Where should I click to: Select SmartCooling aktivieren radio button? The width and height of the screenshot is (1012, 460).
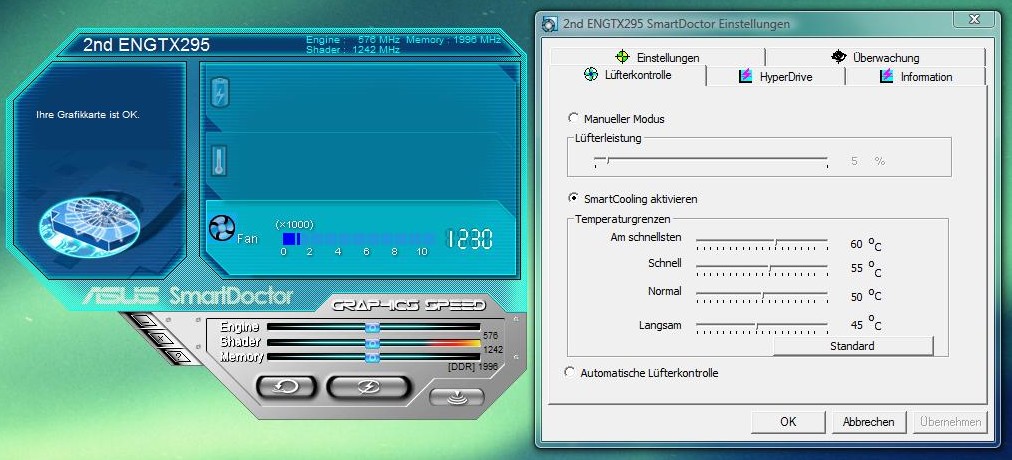click(572, 199)
